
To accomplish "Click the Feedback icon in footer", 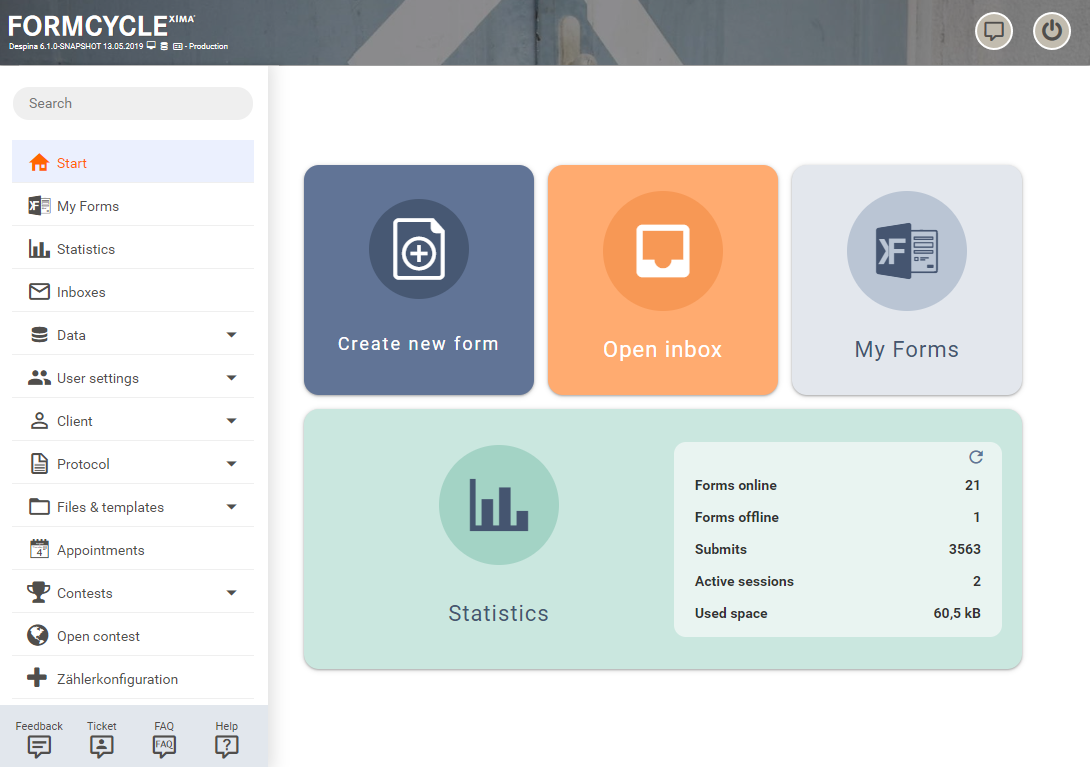I will (x=39, y=745).
